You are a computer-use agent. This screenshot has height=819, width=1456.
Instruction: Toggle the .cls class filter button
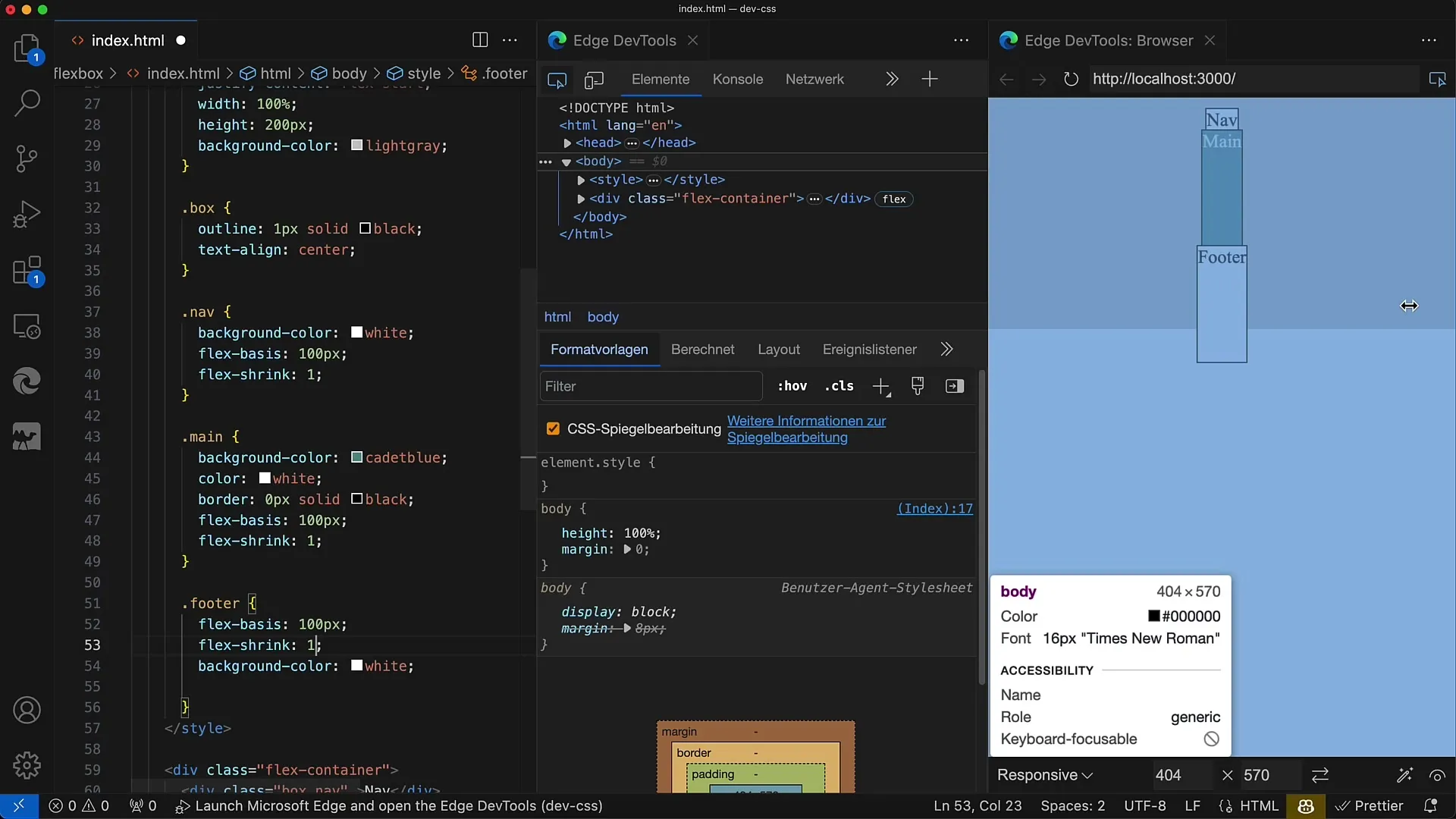pyautogui.click(x=838, y=386)
